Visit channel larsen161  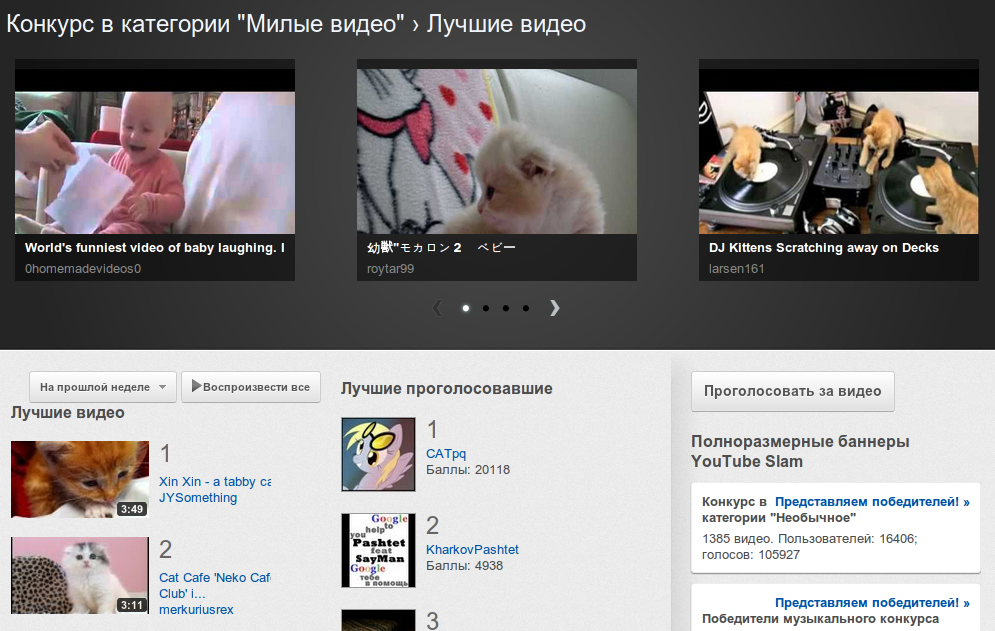736,269
